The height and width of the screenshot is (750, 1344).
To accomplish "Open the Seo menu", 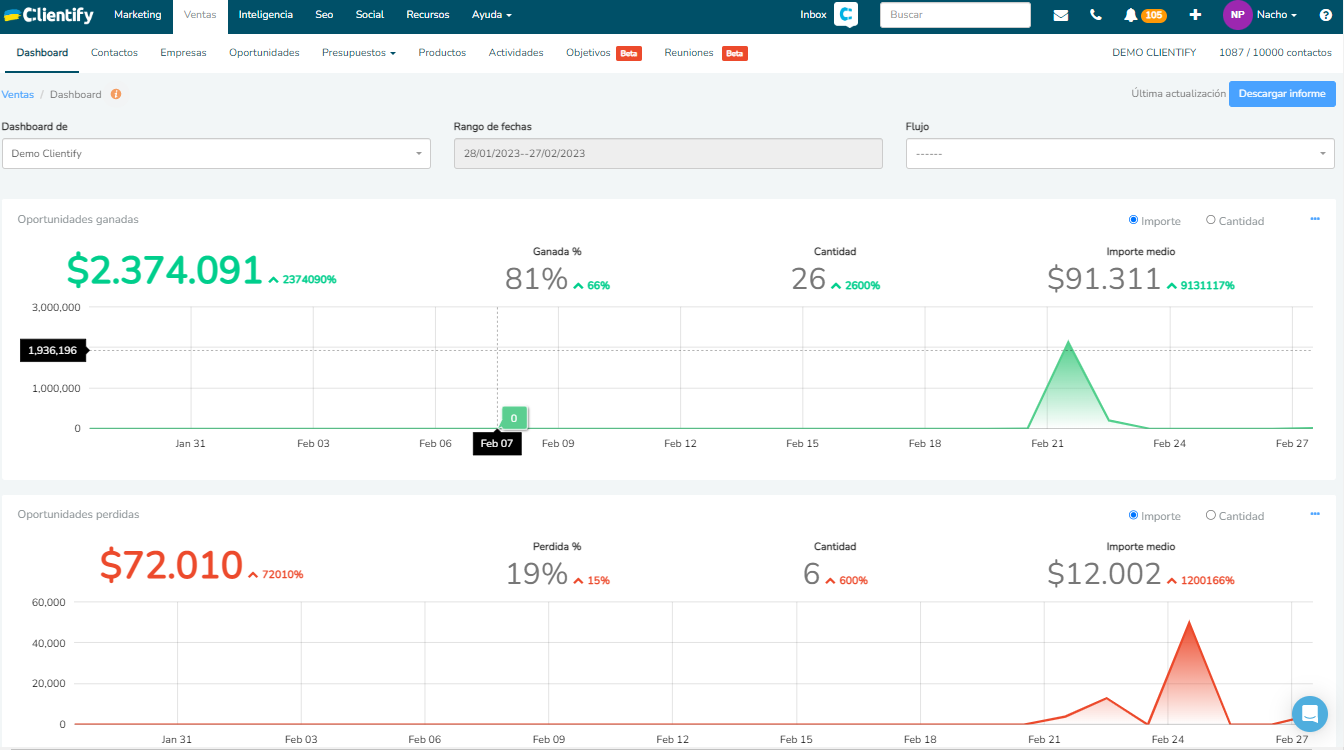I will (x=324, y=15).
